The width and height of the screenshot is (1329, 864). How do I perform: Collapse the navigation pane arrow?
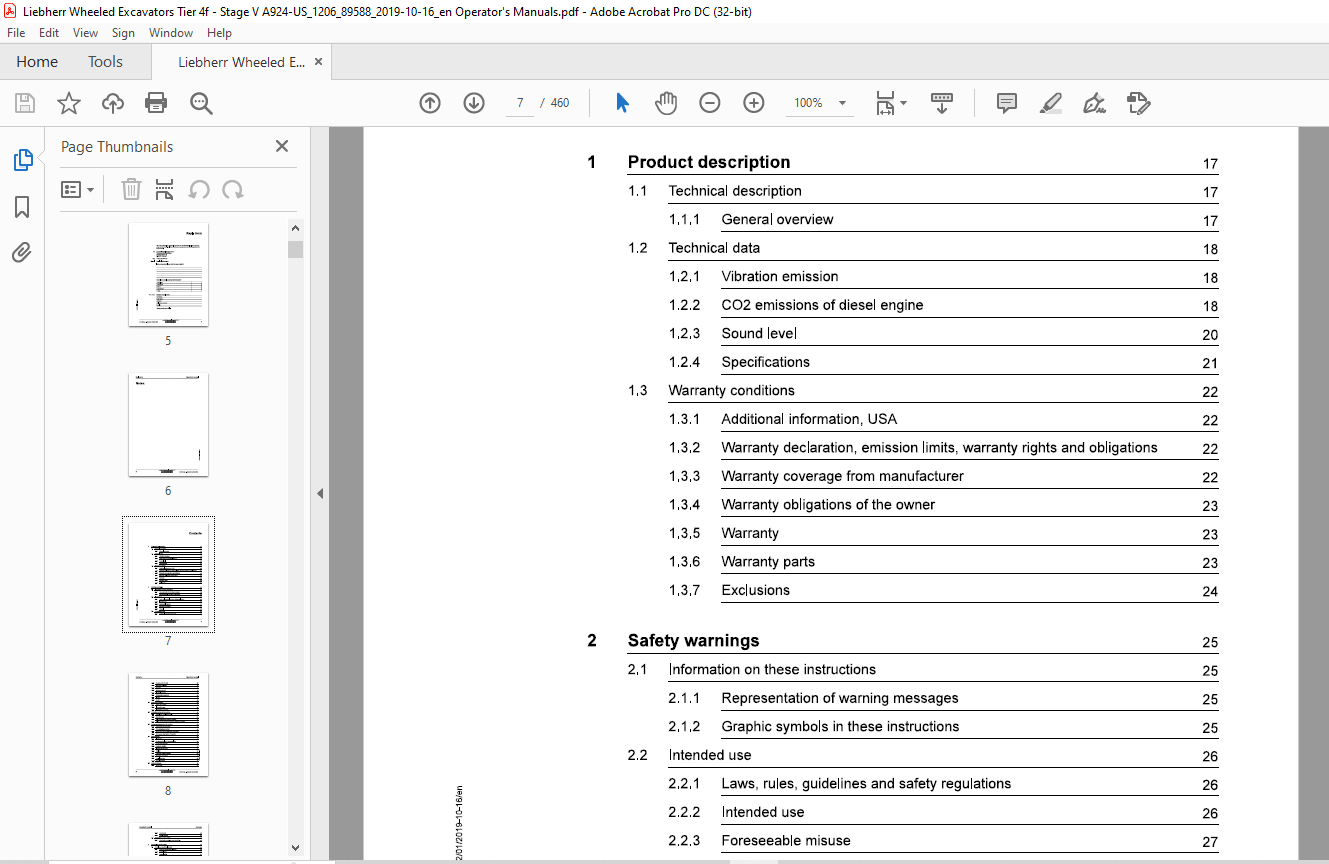point(320,493)
